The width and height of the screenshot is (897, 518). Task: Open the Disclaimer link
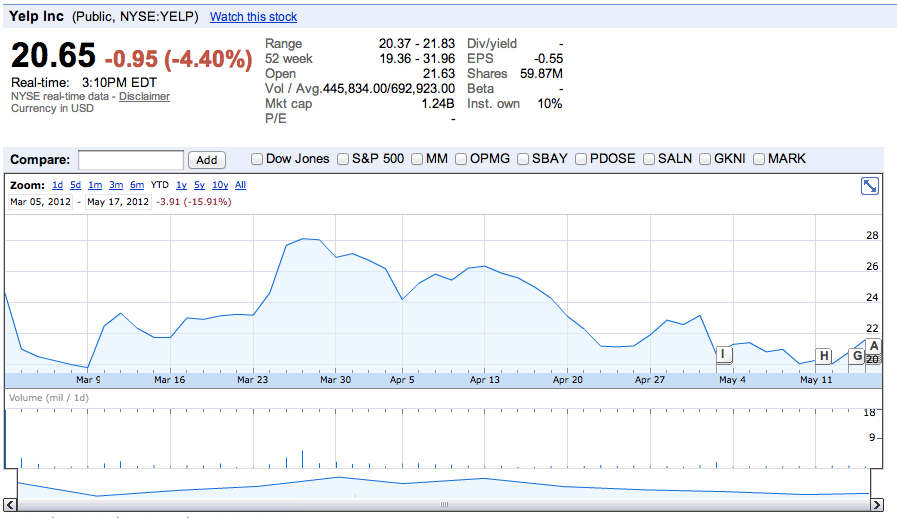click(x=144, y=97)
